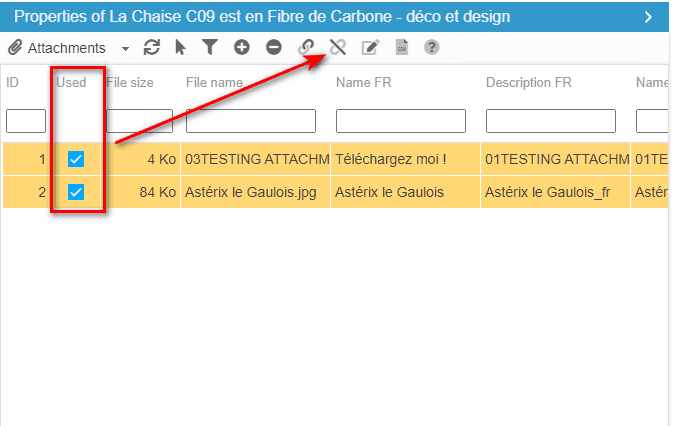Click the link attachment chain icon
Viewport: 674px width, 426px height.
(307, 47)
